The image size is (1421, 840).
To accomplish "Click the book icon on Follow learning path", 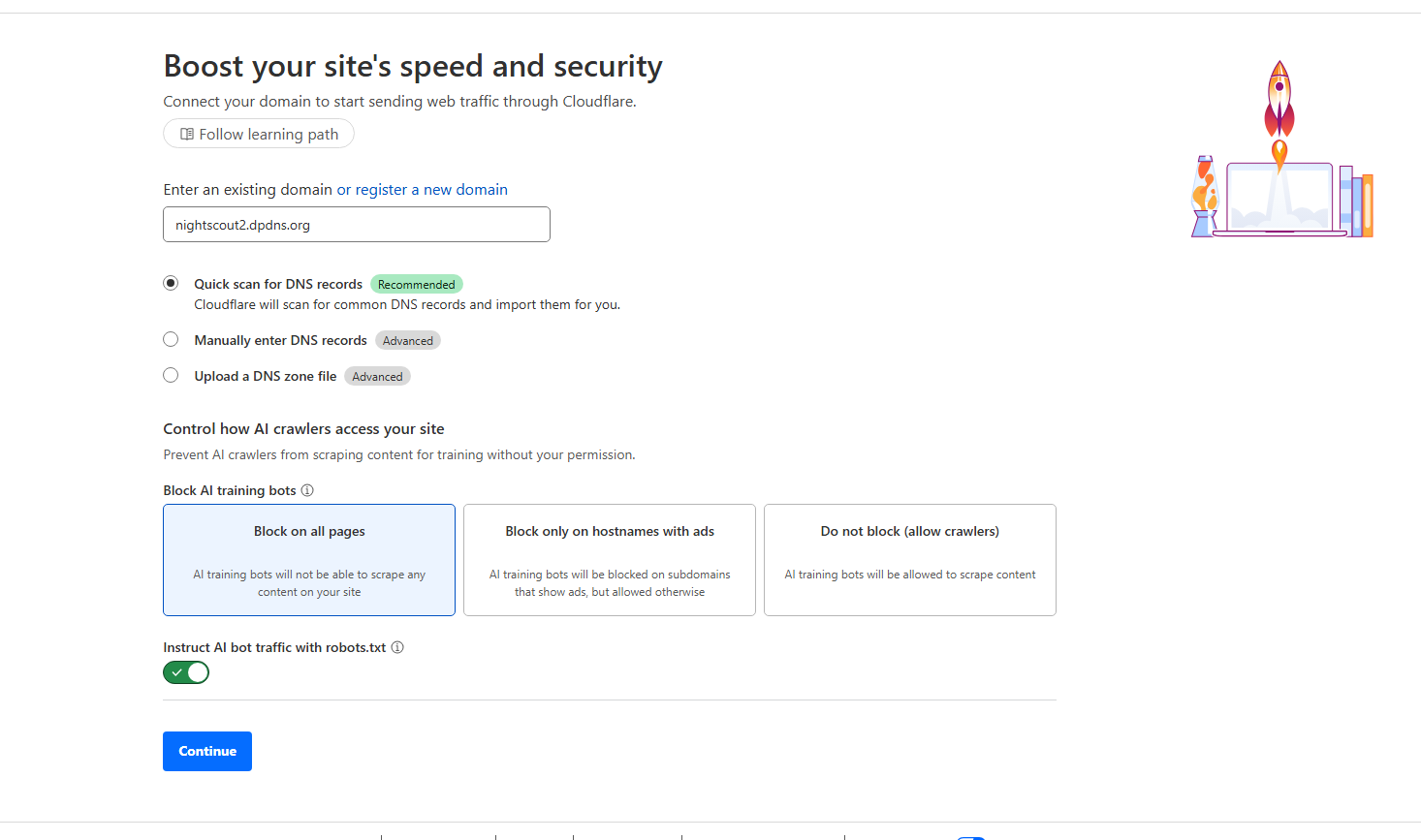I will click(x=187, y=135).
